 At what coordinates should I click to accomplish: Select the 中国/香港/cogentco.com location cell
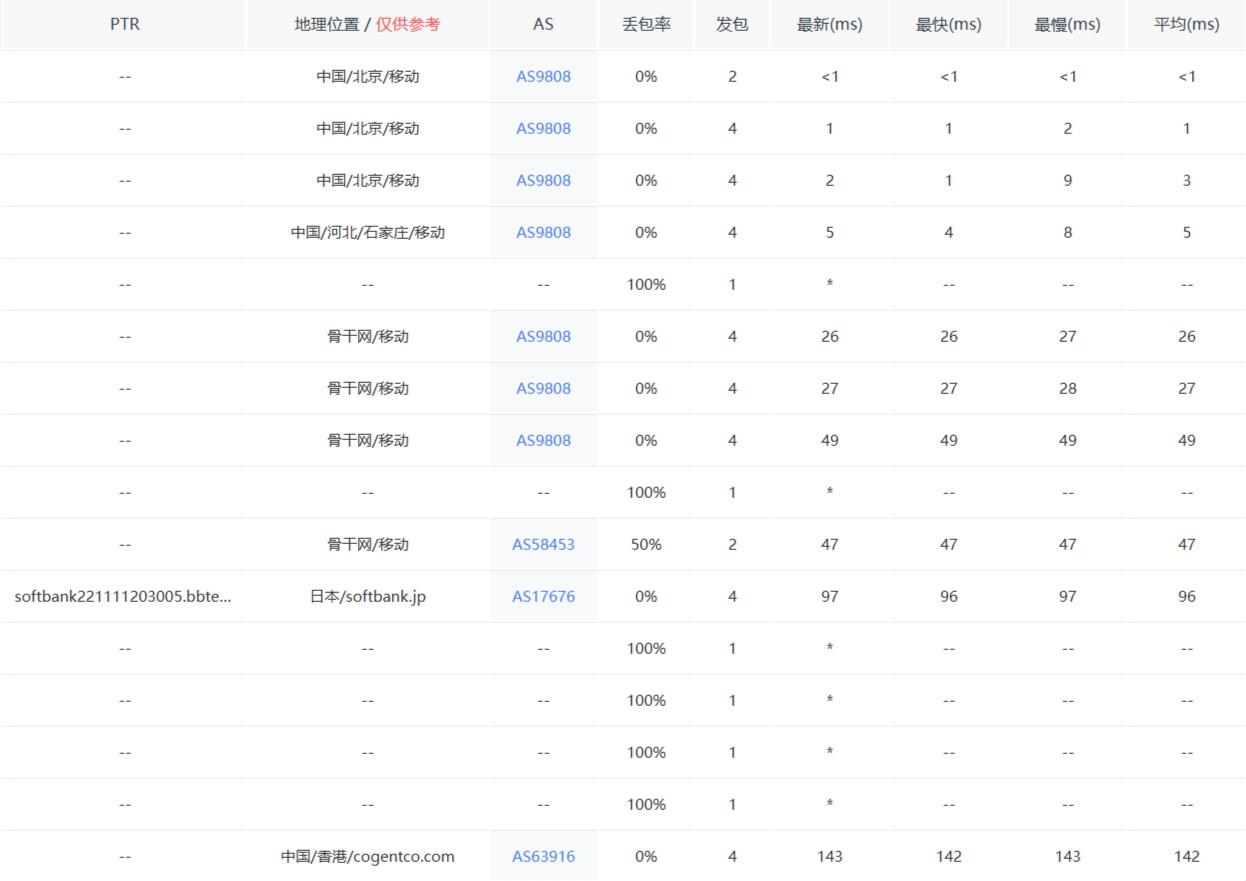tap(367, 856)
